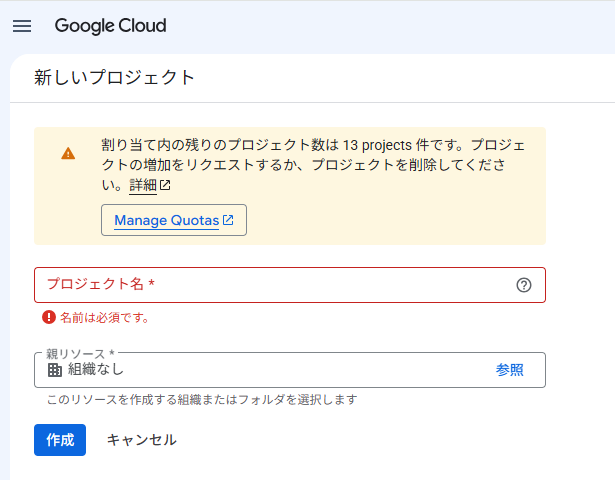Click the Google Cloud logo
615x480 pixels.
(x=110, y=26)
